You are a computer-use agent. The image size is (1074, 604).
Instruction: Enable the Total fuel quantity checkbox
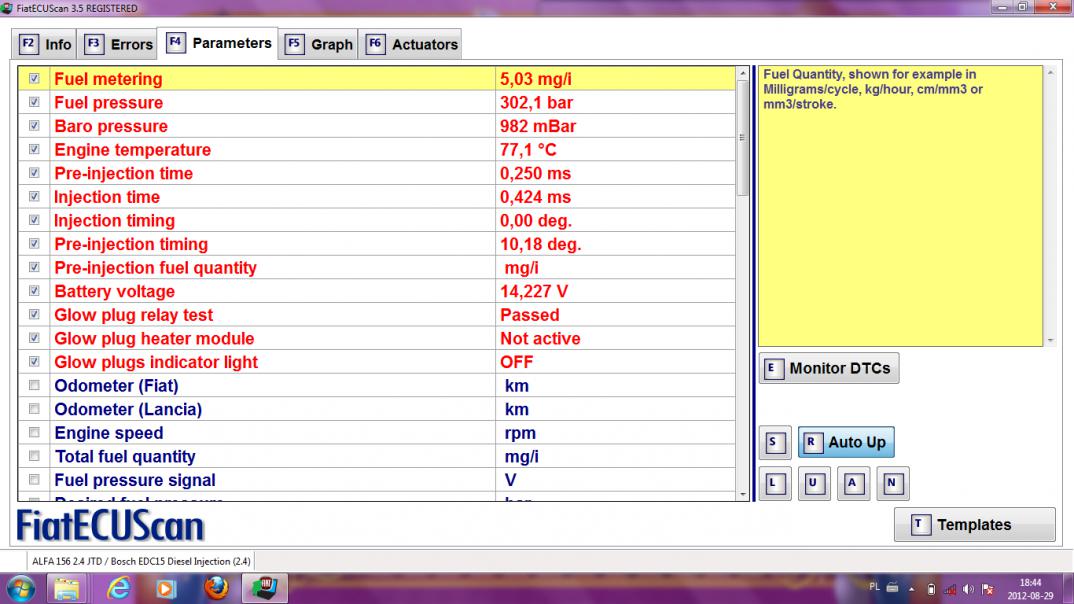coord(34,457)
